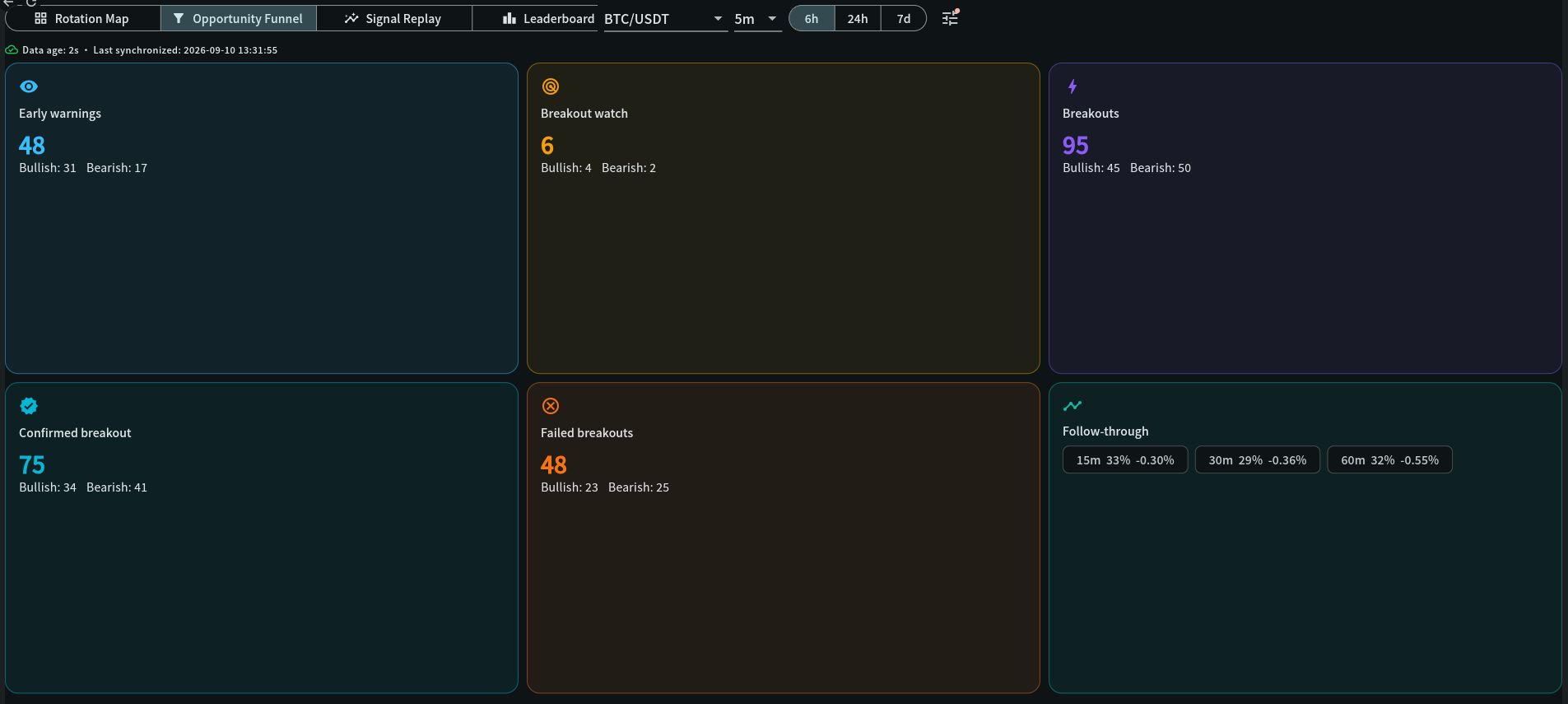
Task: Click the verified badge Confirmed breakout icon
Action: coord(29,406)
